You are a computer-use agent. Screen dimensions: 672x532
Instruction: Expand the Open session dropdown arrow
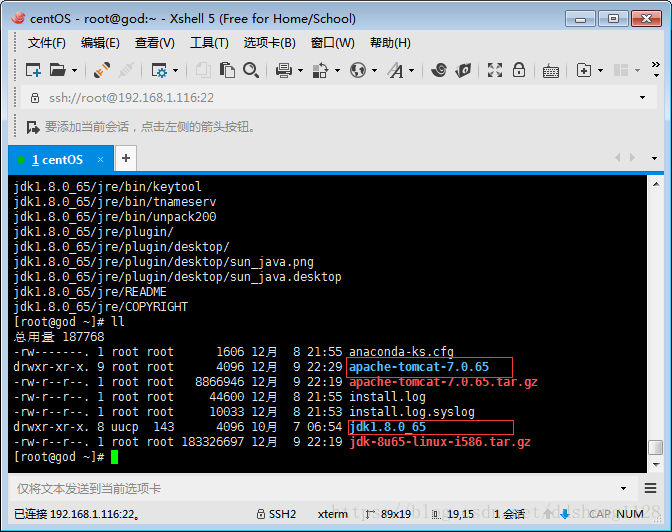tap(74, 70)
